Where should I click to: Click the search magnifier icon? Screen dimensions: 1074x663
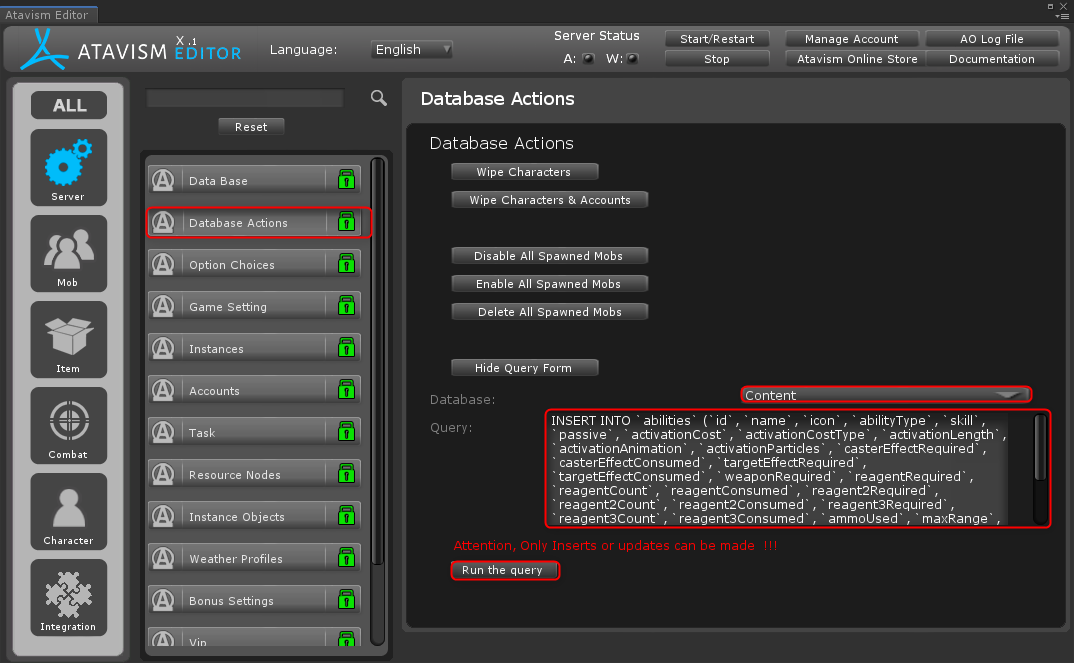point(379,97)
